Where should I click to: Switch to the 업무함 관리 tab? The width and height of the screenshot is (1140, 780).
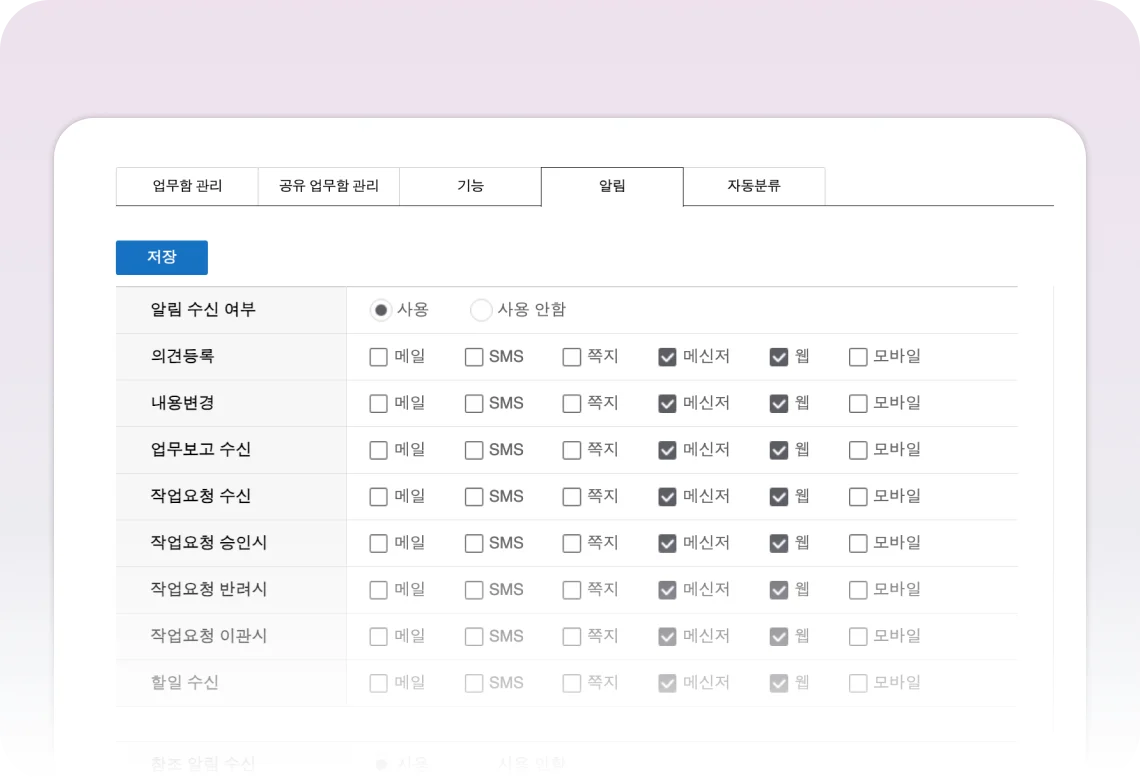(x=187, y=186)
